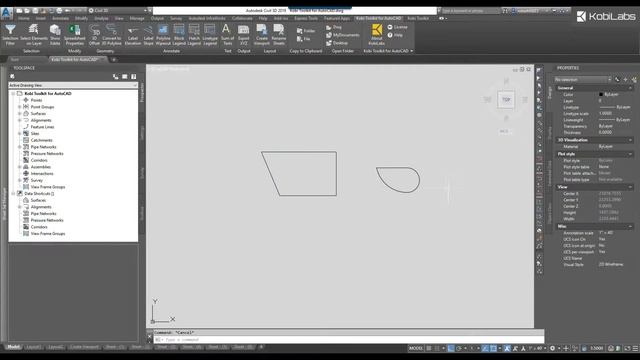The image size is (640, 360).
Task: Click the AutoCAD application menu logo
Action: click(x=6, y=12)
